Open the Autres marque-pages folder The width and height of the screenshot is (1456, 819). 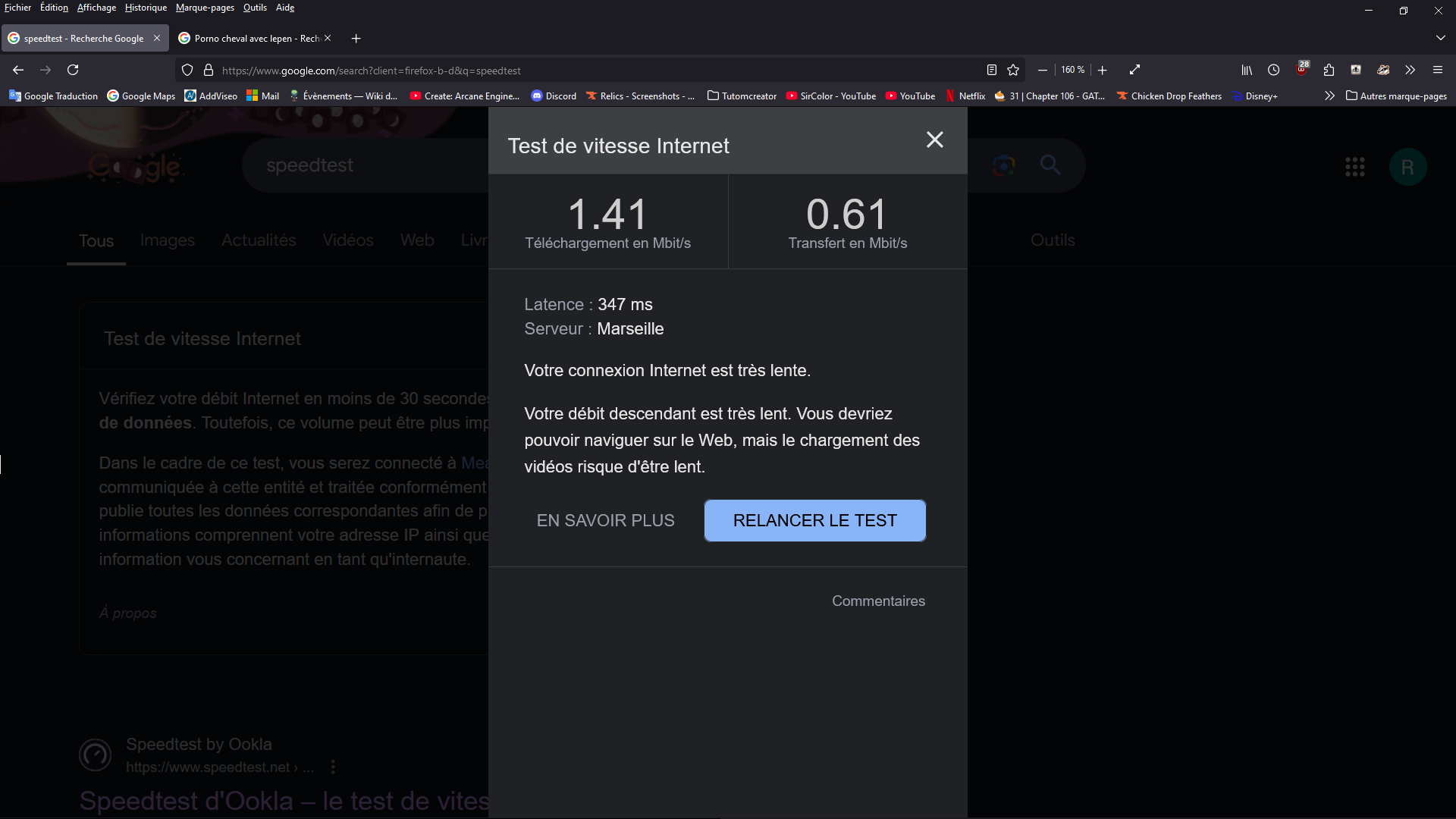[x=1396, y=96]
